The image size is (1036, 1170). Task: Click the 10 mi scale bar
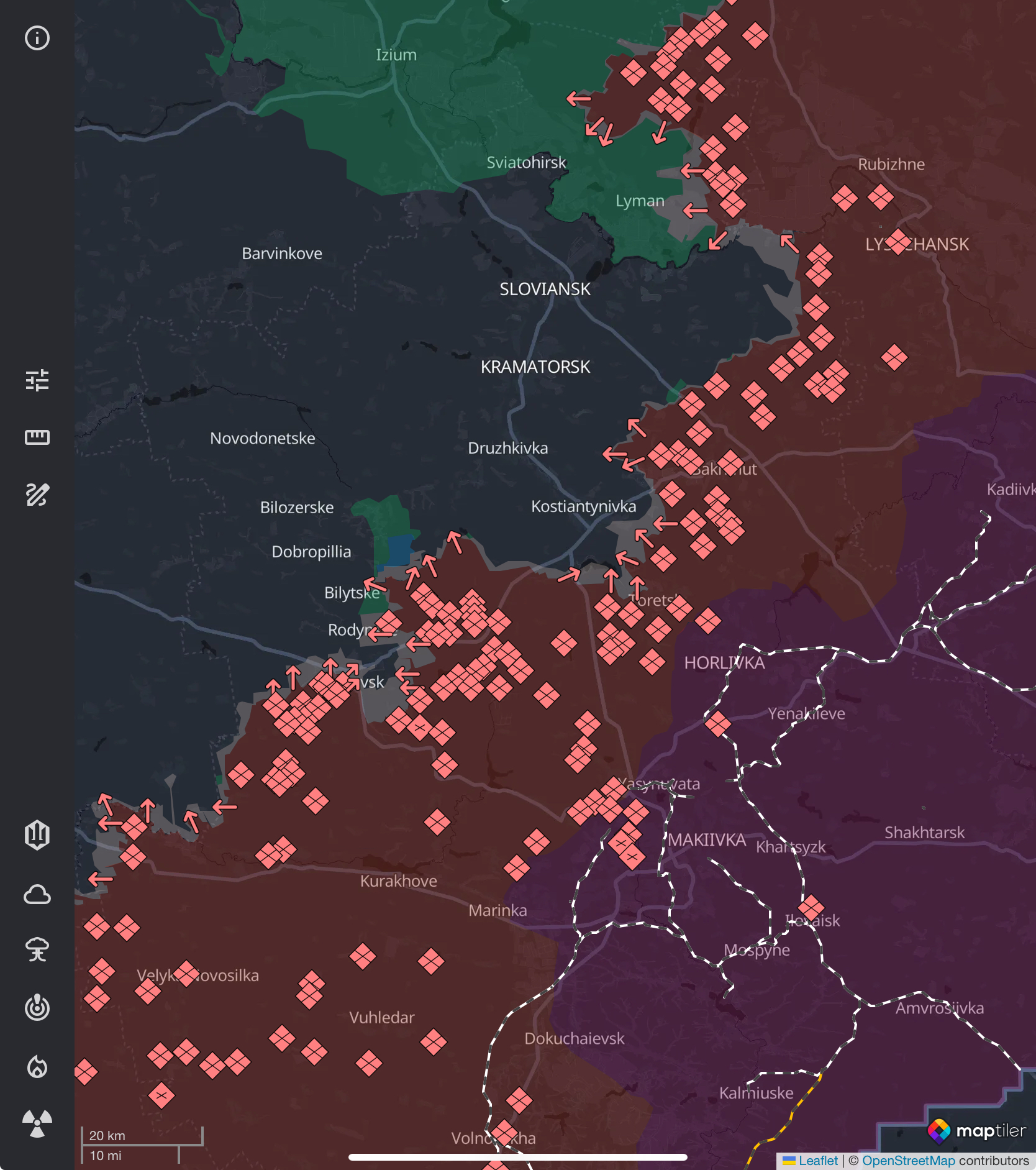pos(130,1155)
